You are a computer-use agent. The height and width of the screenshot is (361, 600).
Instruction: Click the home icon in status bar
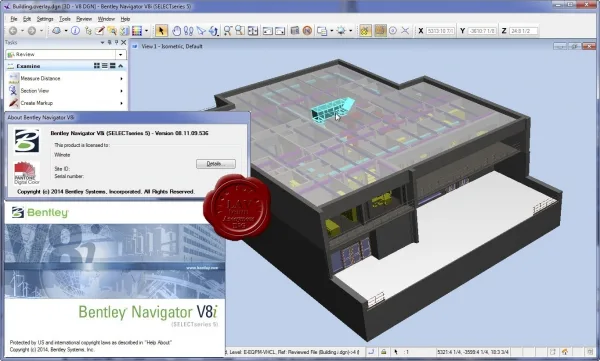click(x=565, y=352)
